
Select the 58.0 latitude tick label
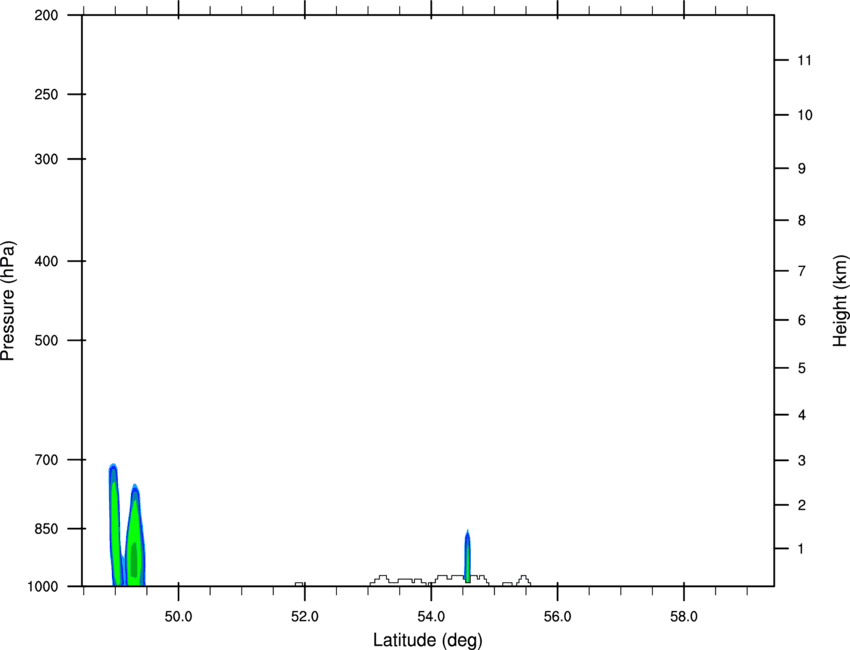click(x=683, y=616)
